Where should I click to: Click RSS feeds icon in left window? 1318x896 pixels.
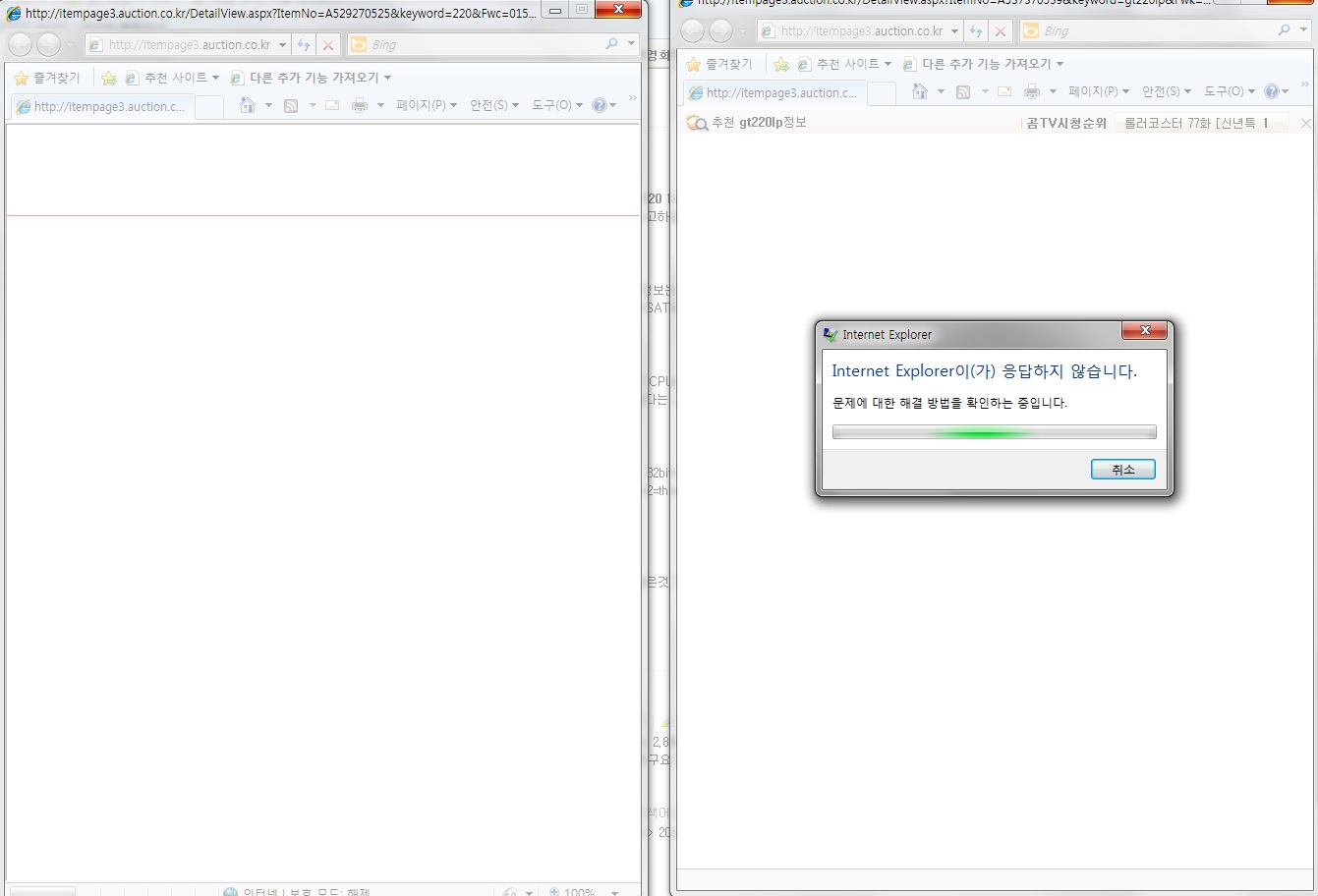coord(291,105)
